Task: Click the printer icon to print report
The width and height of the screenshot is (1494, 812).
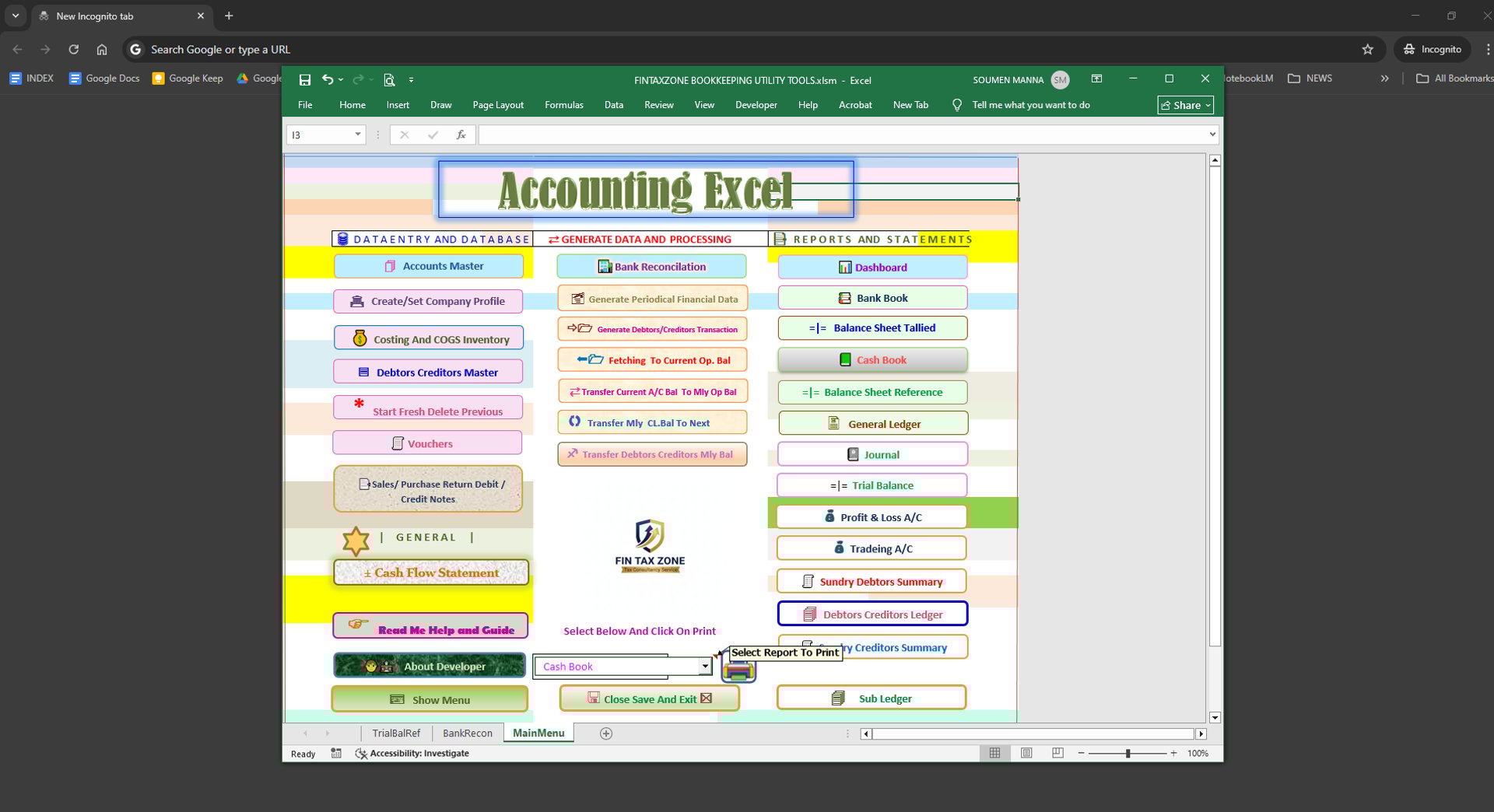Action: point(738,670)
